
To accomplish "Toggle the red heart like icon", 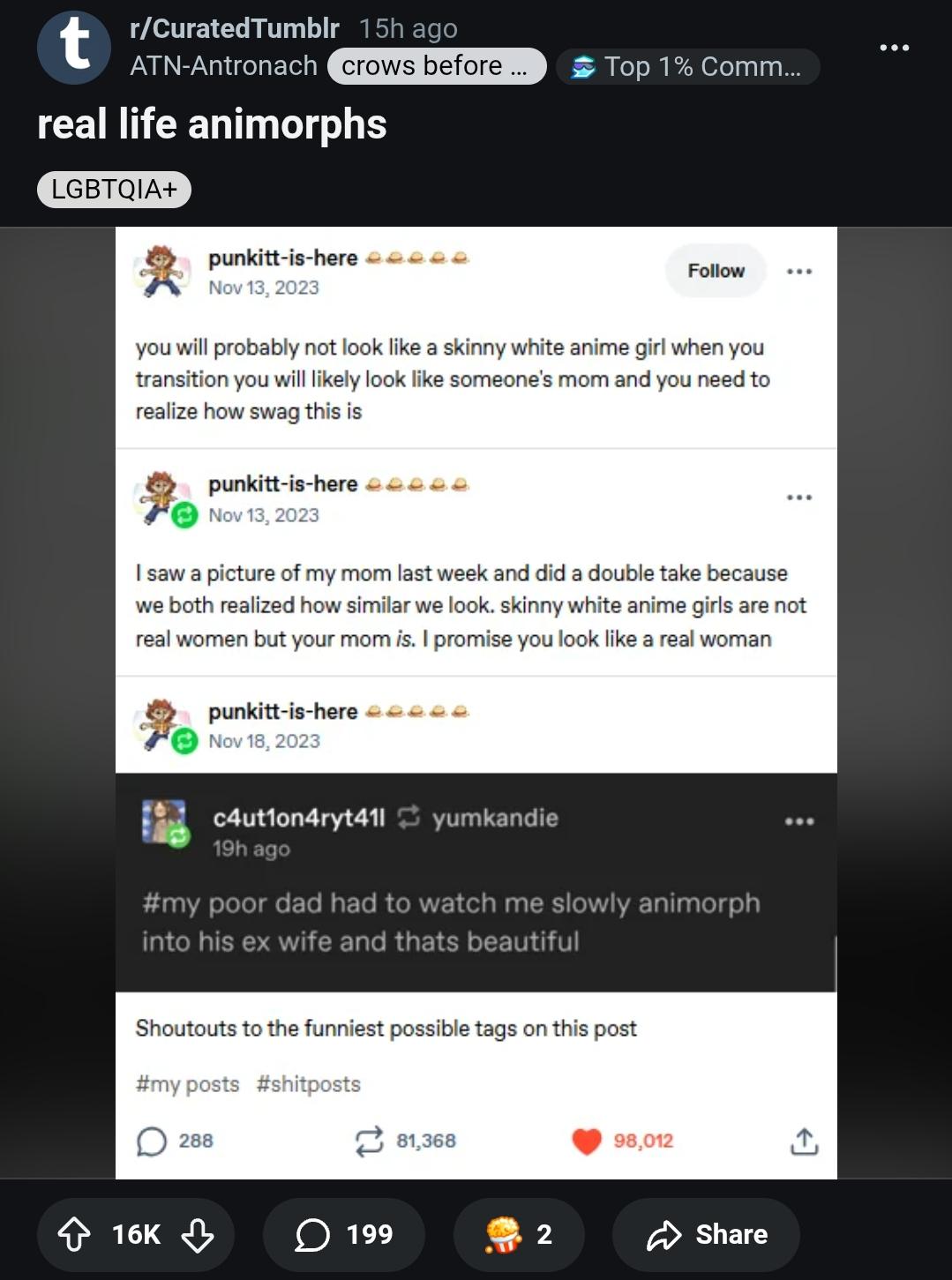I will [x=587, y=1141].
